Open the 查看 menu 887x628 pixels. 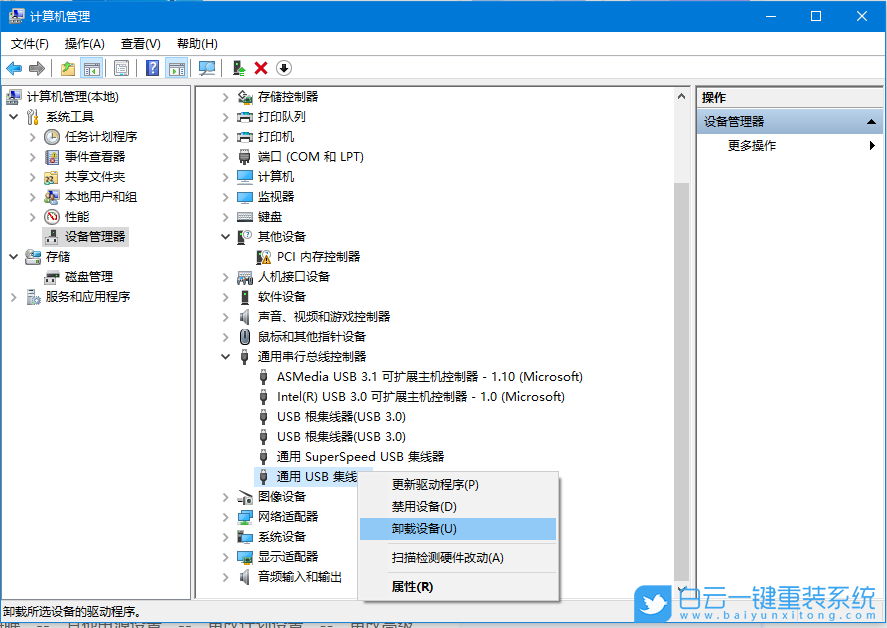click(x=139, y=43)
